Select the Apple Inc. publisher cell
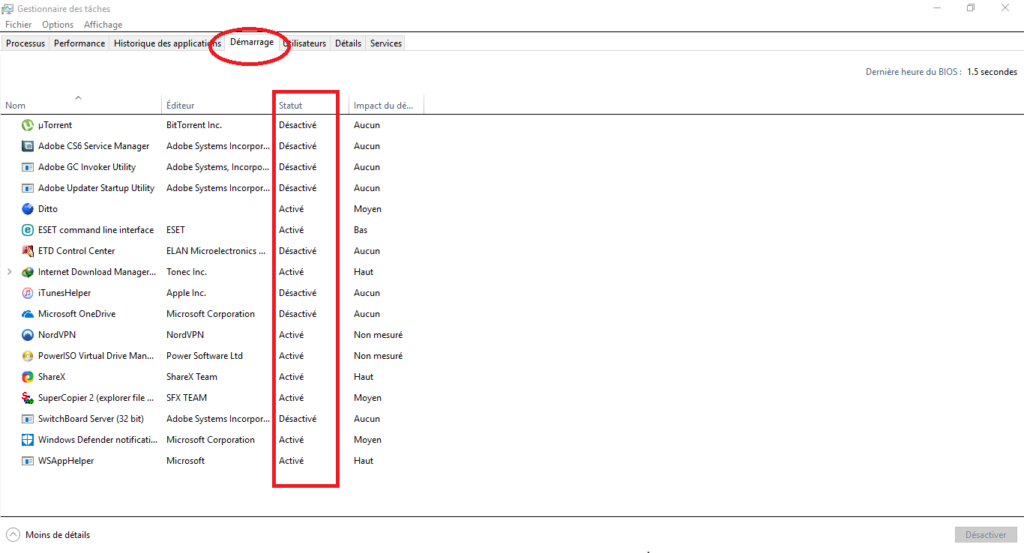The image size is (1024, 553). [186, 292]
